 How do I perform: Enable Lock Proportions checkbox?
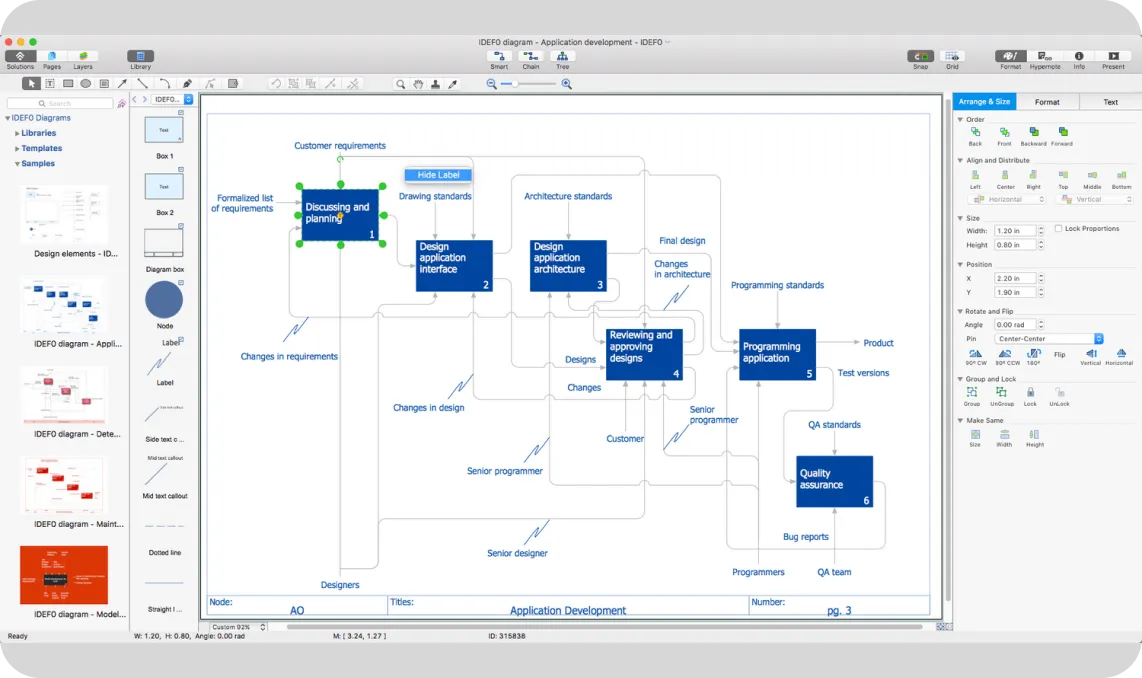click(x=1059, y=229)
